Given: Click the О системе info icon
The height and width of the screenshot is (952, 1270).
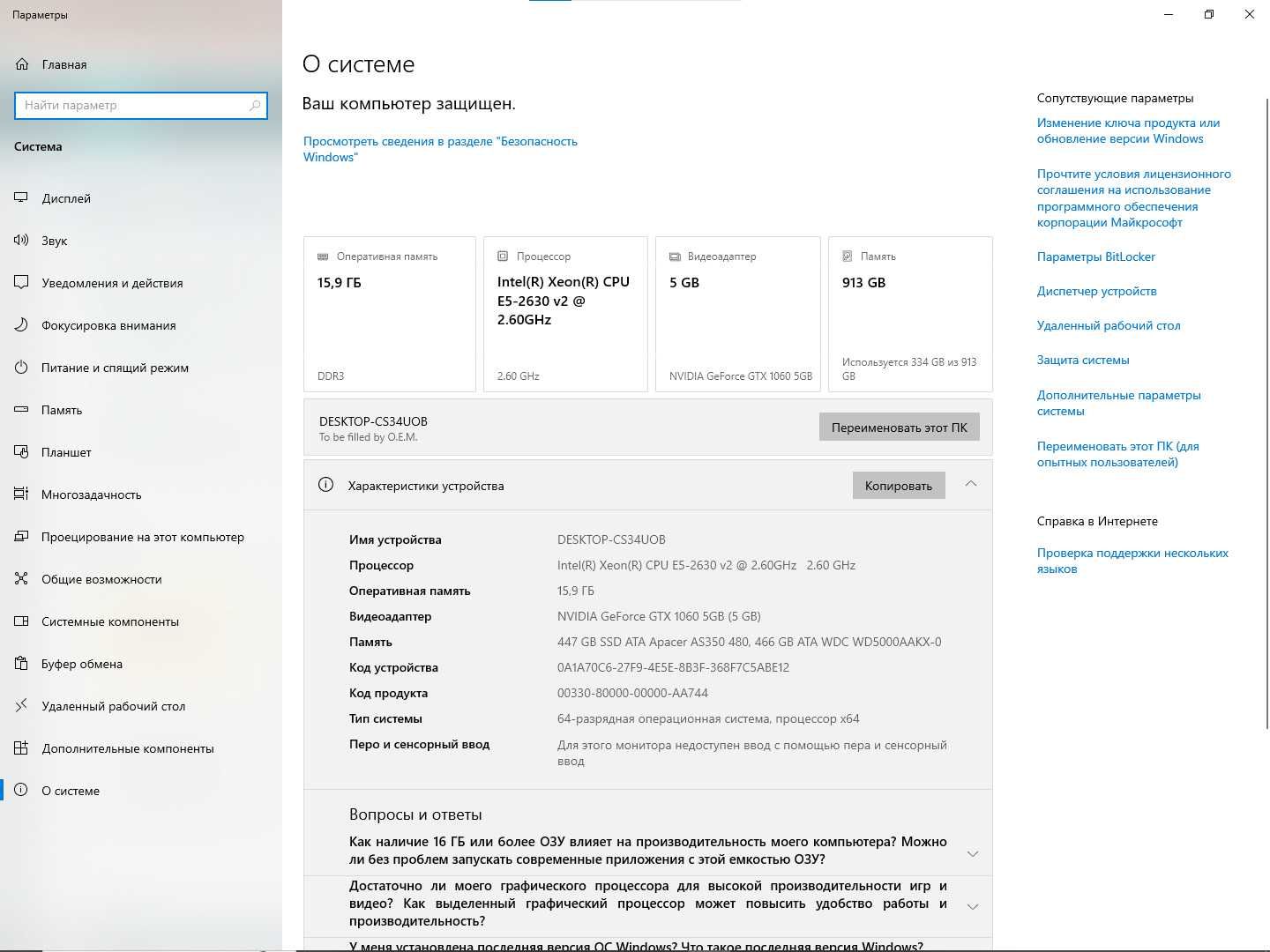Looking at the screenshot, I should (x=21, y=791).
